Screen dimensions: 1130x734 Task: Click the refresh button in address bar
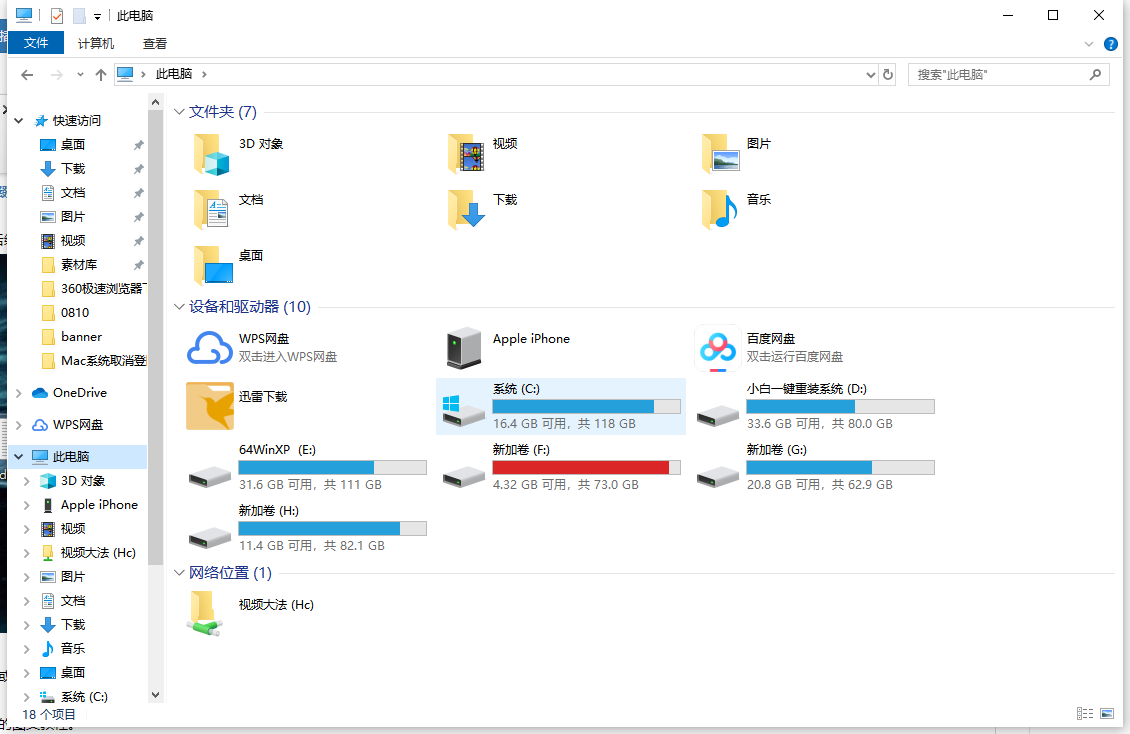pos(888,73)
